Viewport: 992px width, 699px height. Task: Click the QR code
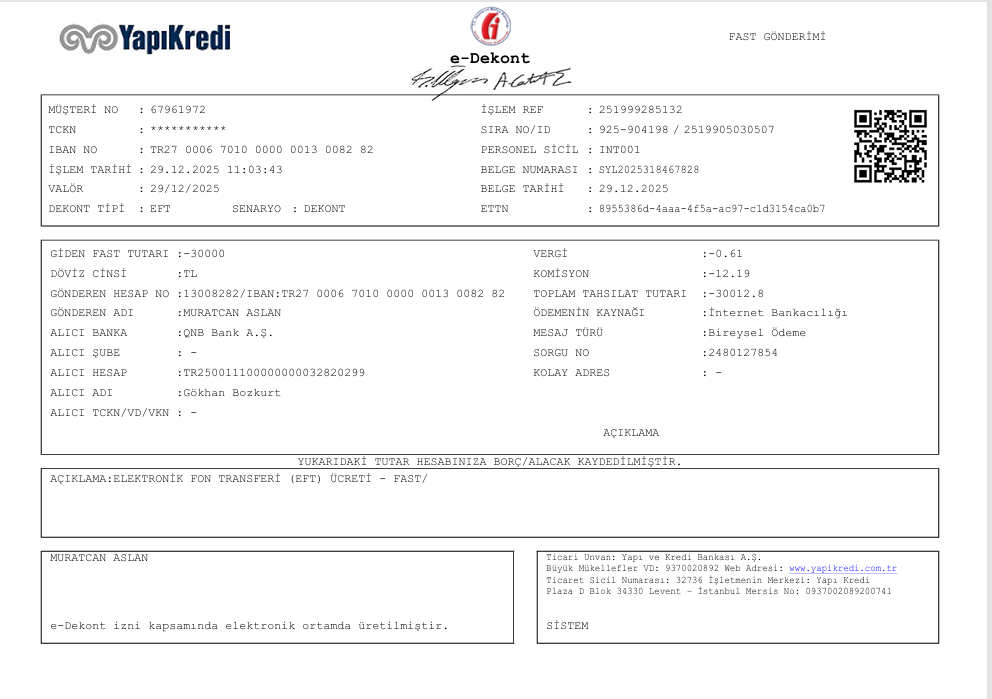tap(890, 146)
